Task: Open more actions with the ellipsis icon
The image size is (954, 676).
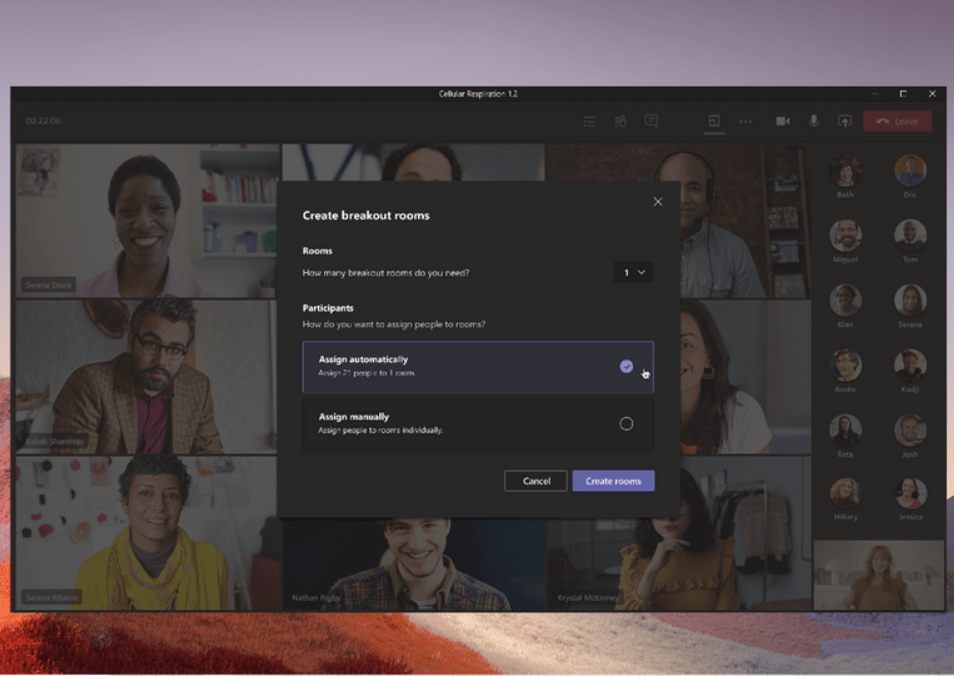Action: point(744,121)
